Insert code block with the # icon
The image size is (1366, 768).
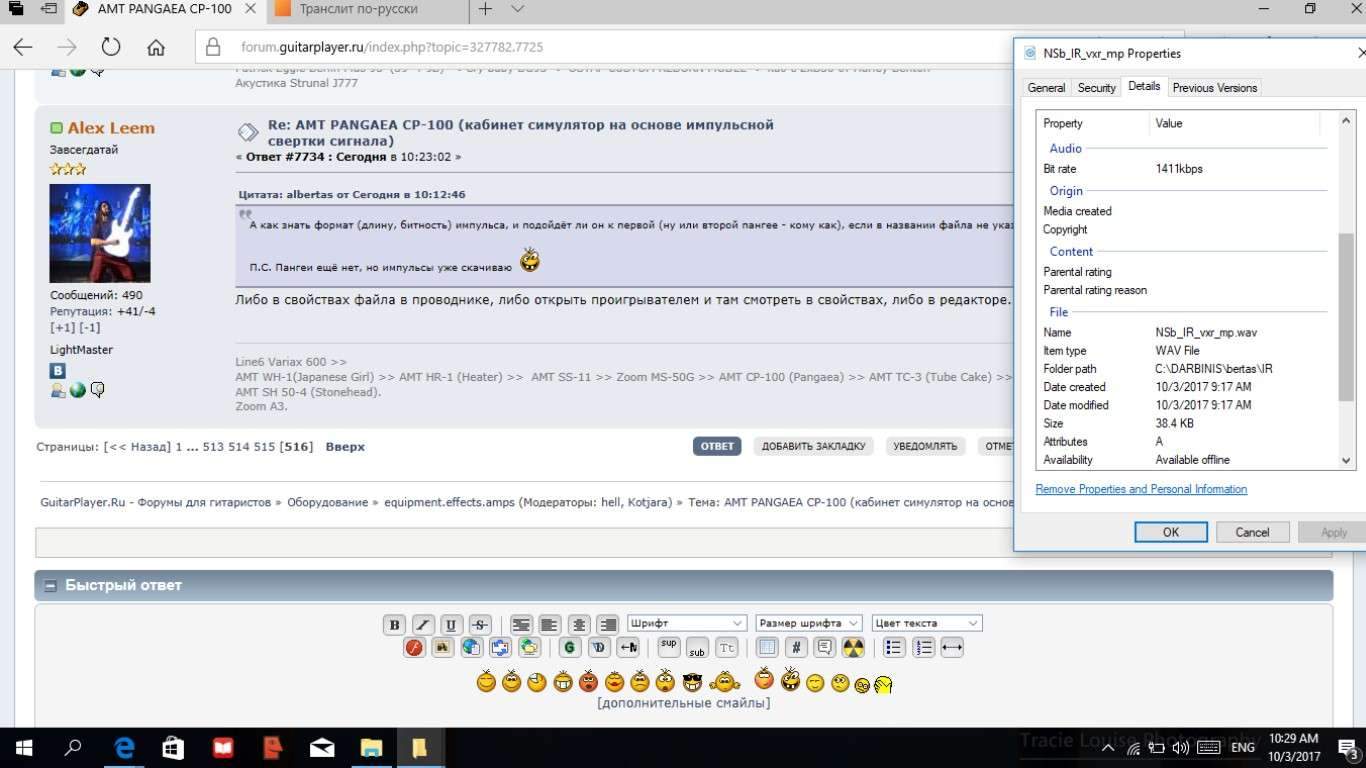[796, 648]
